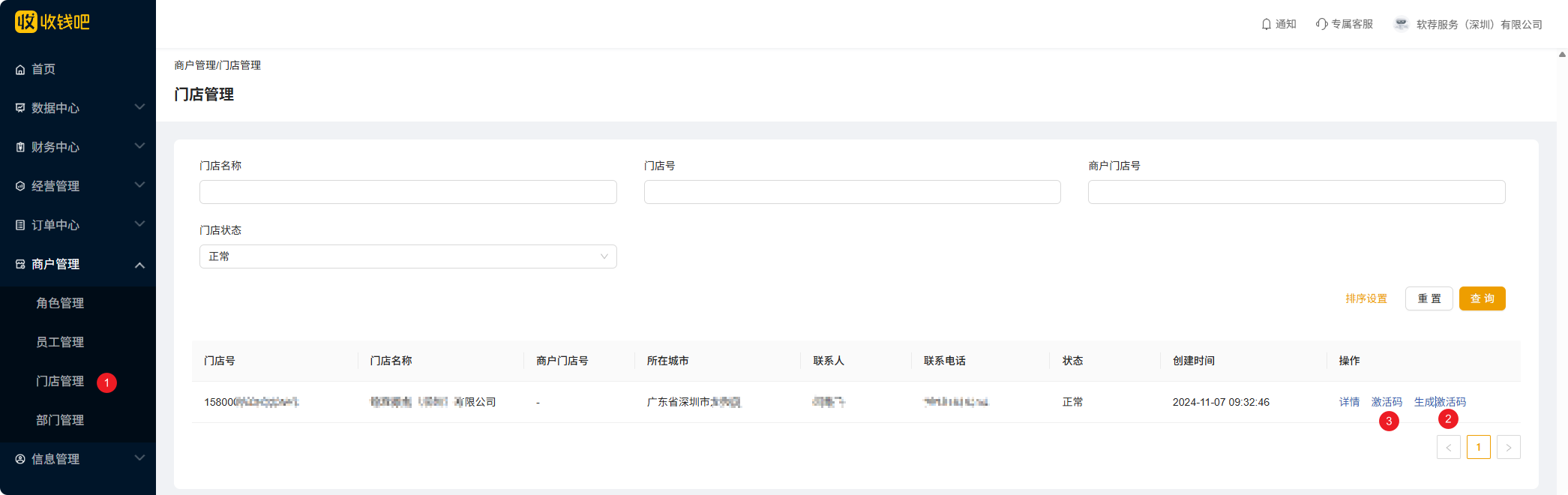Click 商户管理 in the breadcrumb
This screenshot has height=495, width=1568.
coord(195,65)
